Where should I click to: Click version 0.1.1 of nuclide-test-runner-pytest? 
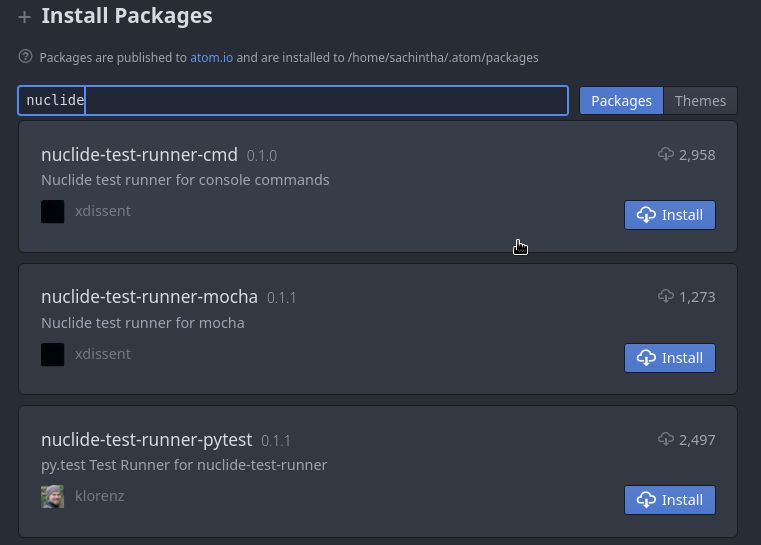(x=276, y=441)
